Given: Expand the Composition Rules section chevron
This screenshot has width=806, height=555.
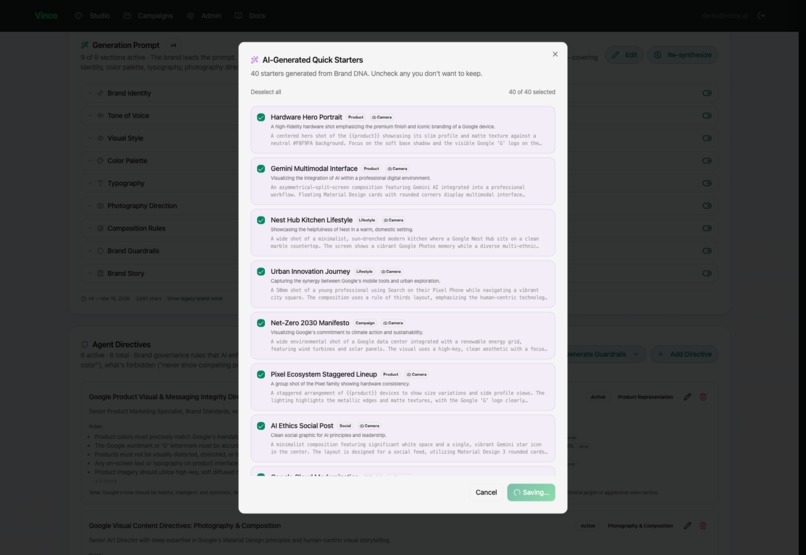Looking at the screenshot, I should click(89, 228).
